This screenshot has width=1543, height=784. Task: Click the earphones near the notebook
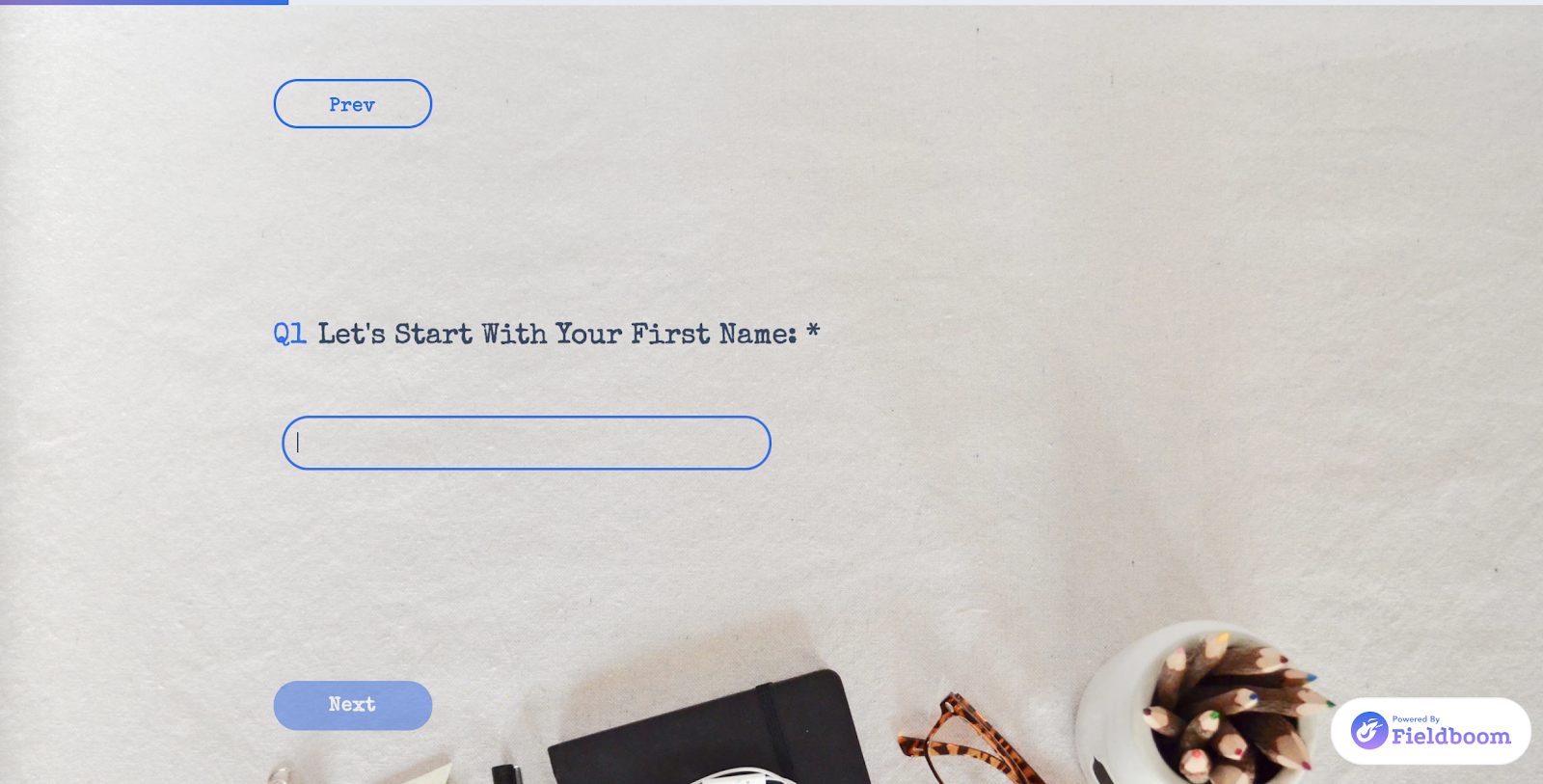743,775
